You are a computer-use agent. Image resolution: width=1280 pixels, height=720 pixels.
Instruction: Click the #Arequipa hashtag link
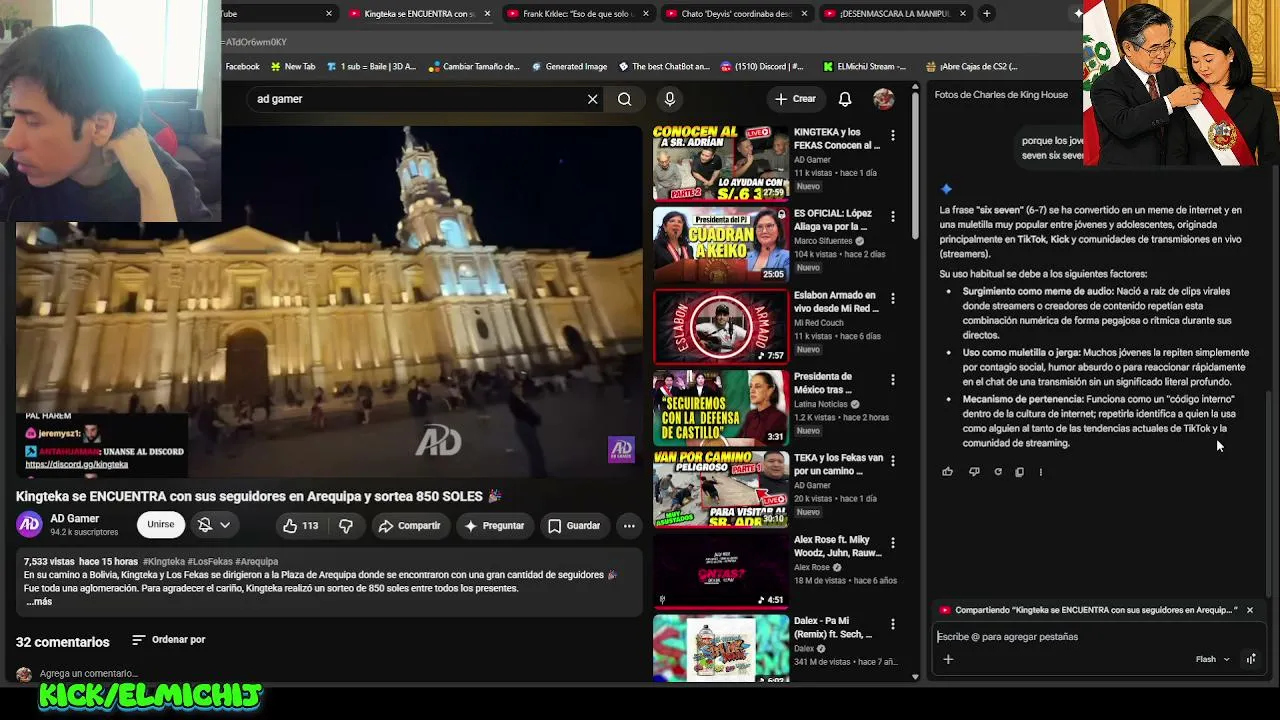(257, 562)
